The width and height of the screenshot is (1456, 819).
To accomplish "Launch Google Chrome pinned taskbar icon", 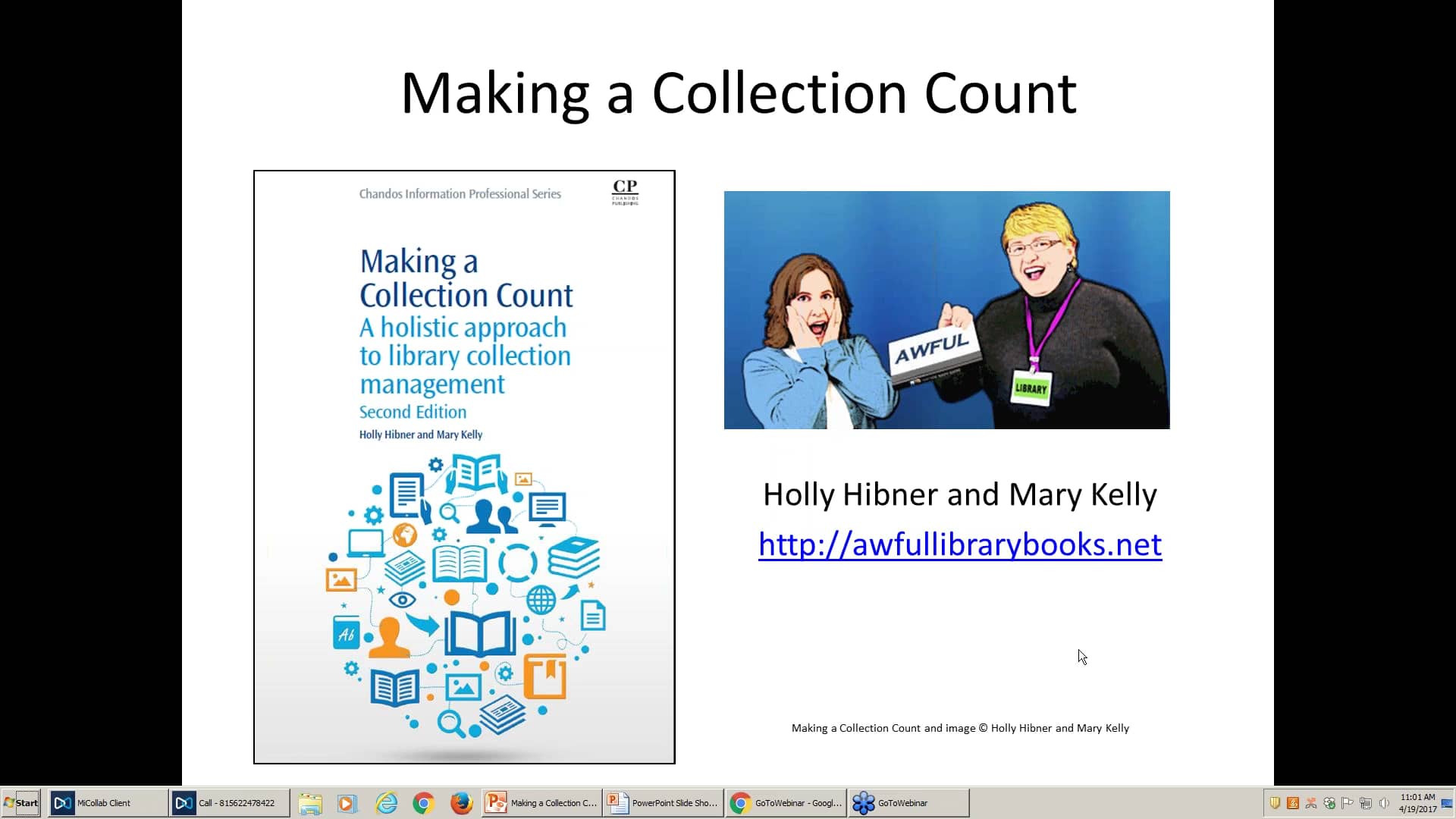I will point(424,803).
